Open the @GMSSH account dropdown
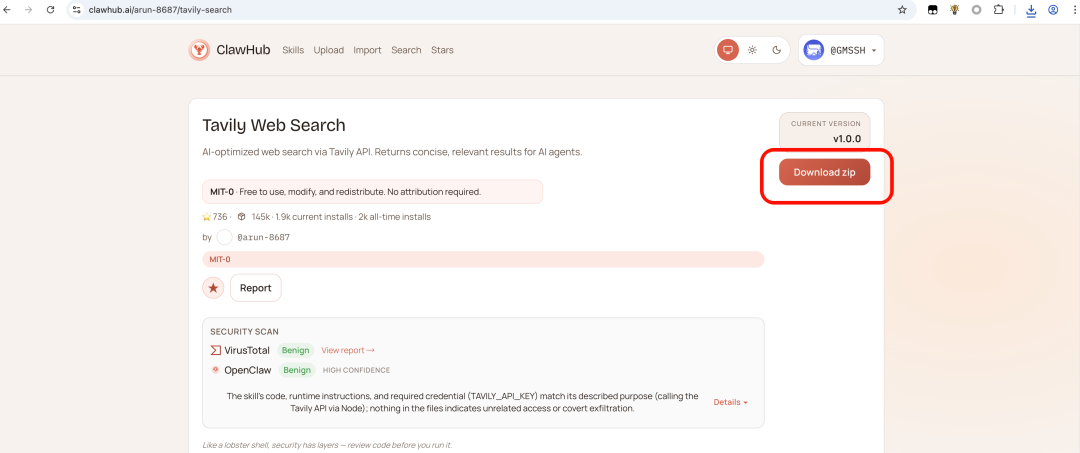1080x453 pixels. coord(841,50)
